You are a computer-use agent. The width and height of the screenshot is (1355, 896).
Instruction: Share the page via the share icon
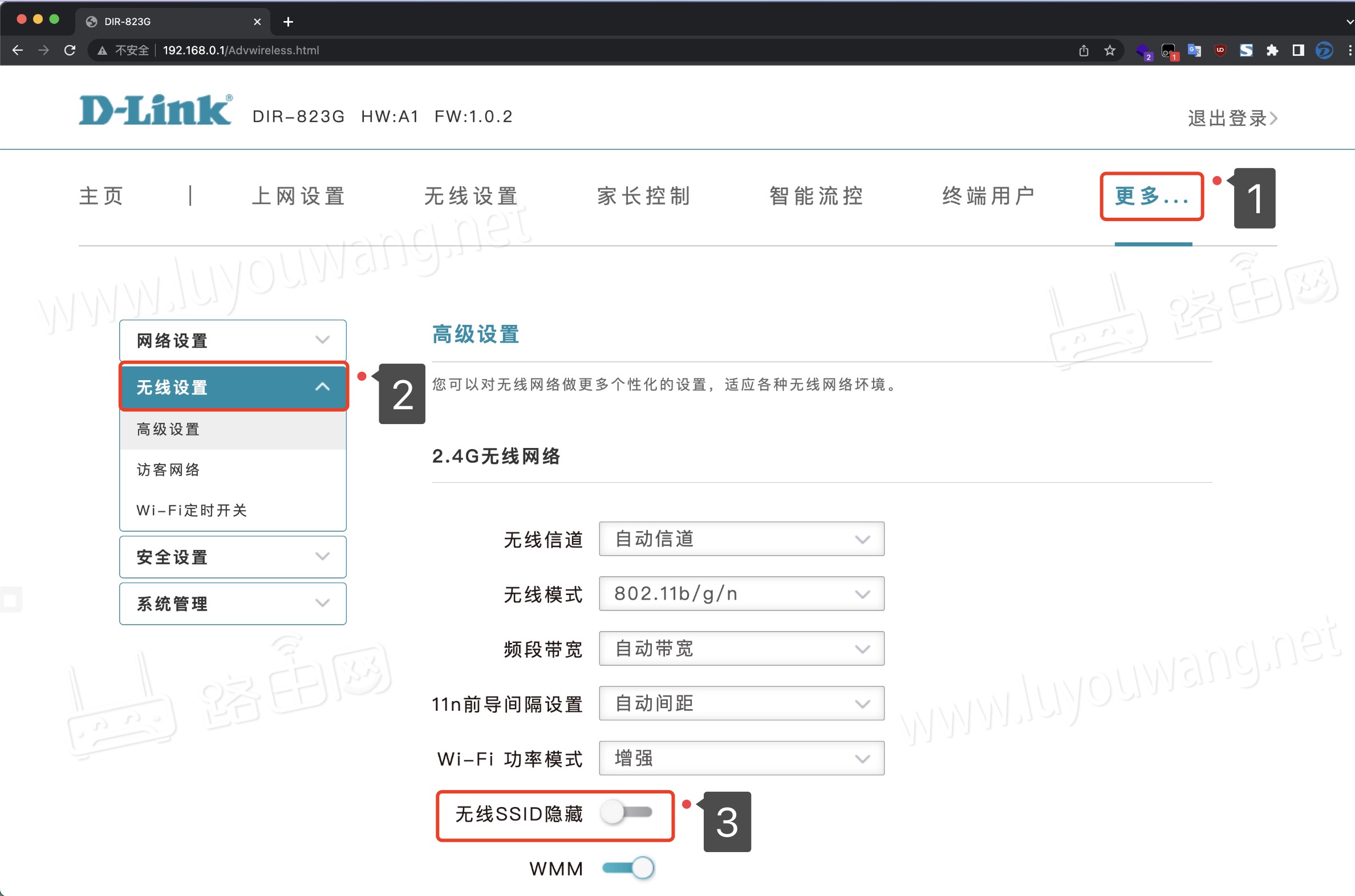tap(1083, 50)
